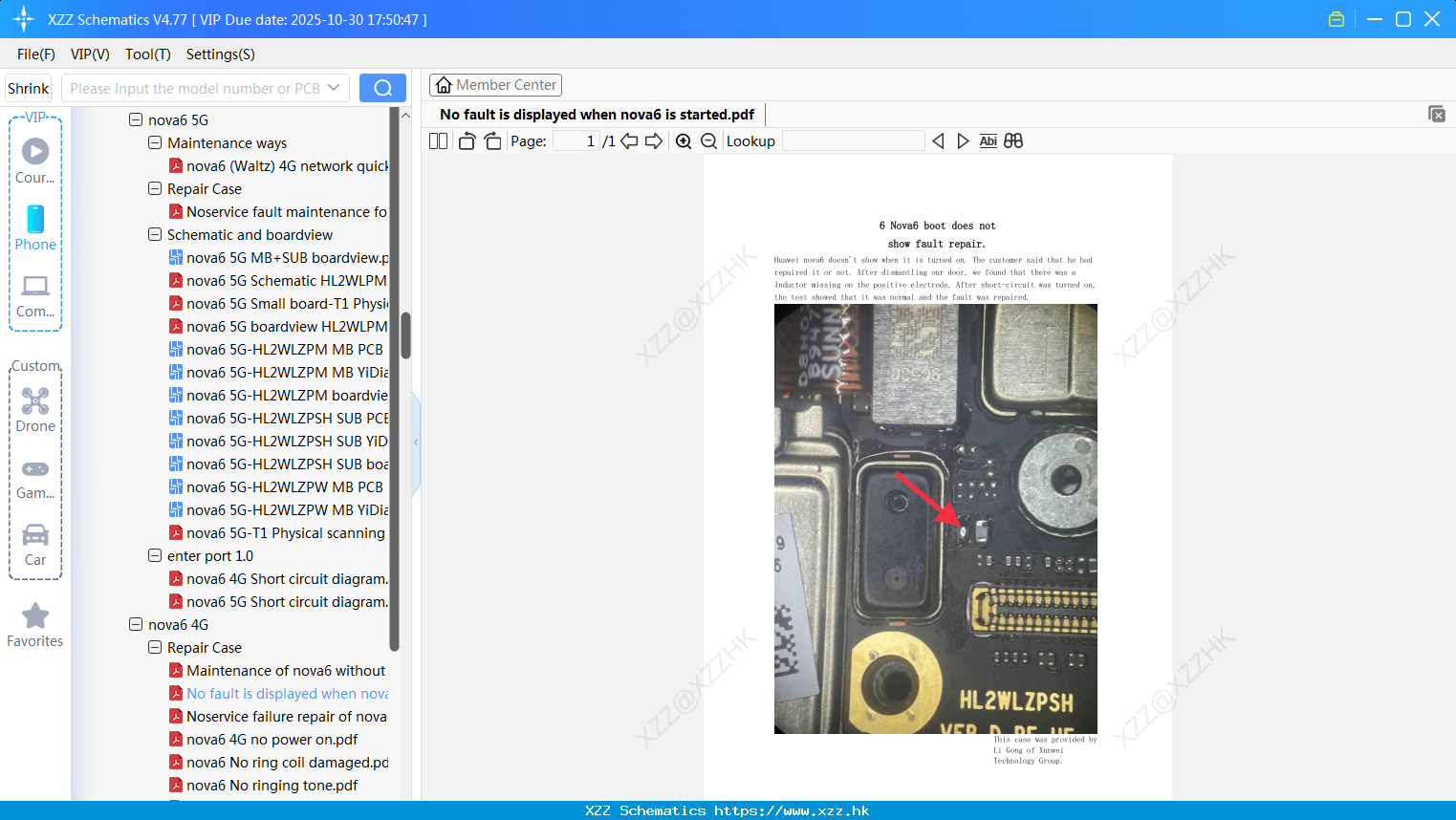This screenshot has width=1456, height=820.
Task: Zoom in on the PDF
Action: coord(684,141)
